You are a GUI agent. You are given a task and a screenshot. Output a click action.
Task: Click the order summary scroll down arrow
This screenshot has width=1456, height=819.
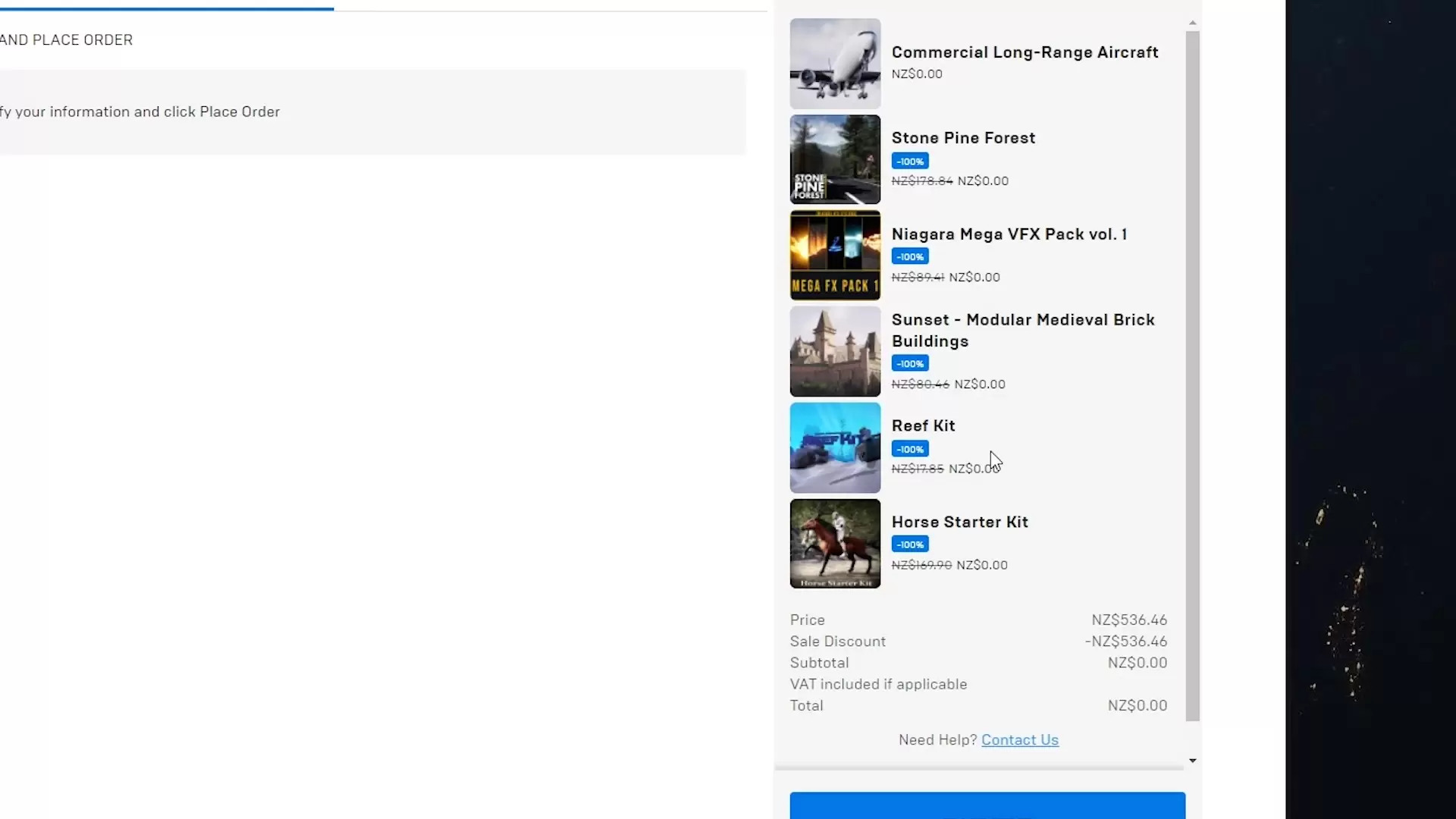click(x=1193, y=761)
